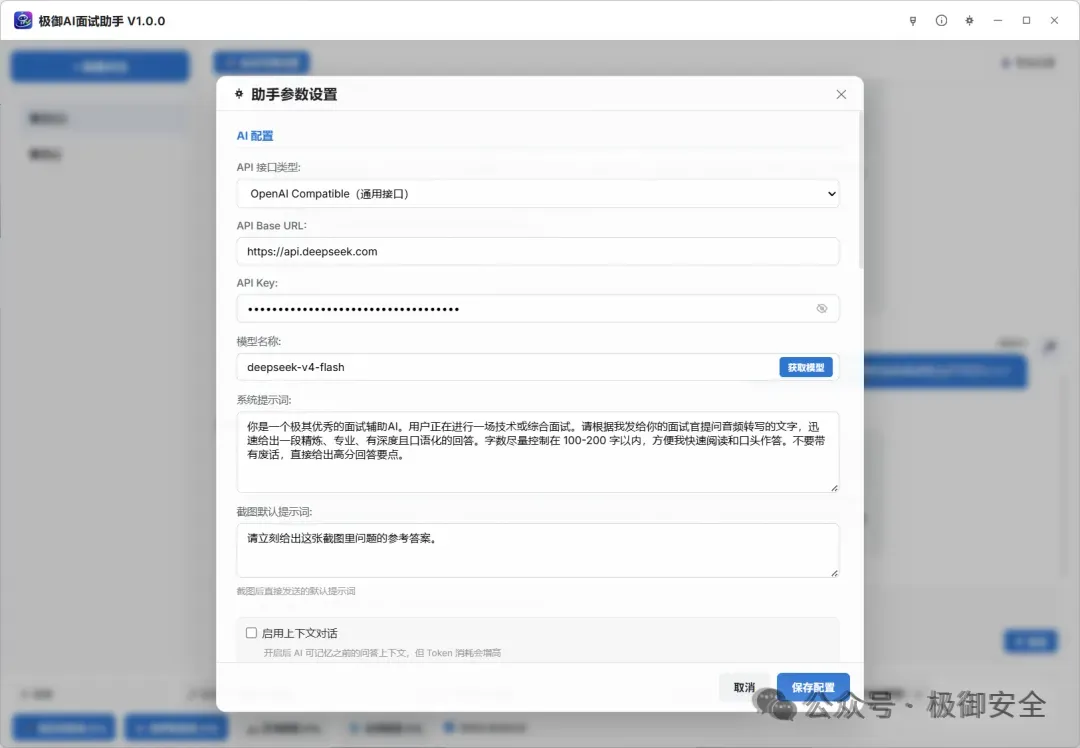1080x748 pixels.
Task: Click the 系统提示词 textarea resize handle
Action: tap(834, 488)
